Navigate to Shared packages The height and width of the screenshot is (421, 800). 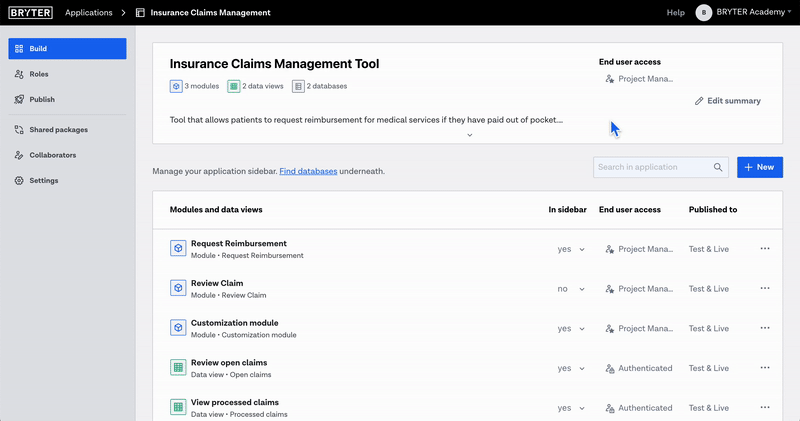pyautogui.click(x=58, y=130)
